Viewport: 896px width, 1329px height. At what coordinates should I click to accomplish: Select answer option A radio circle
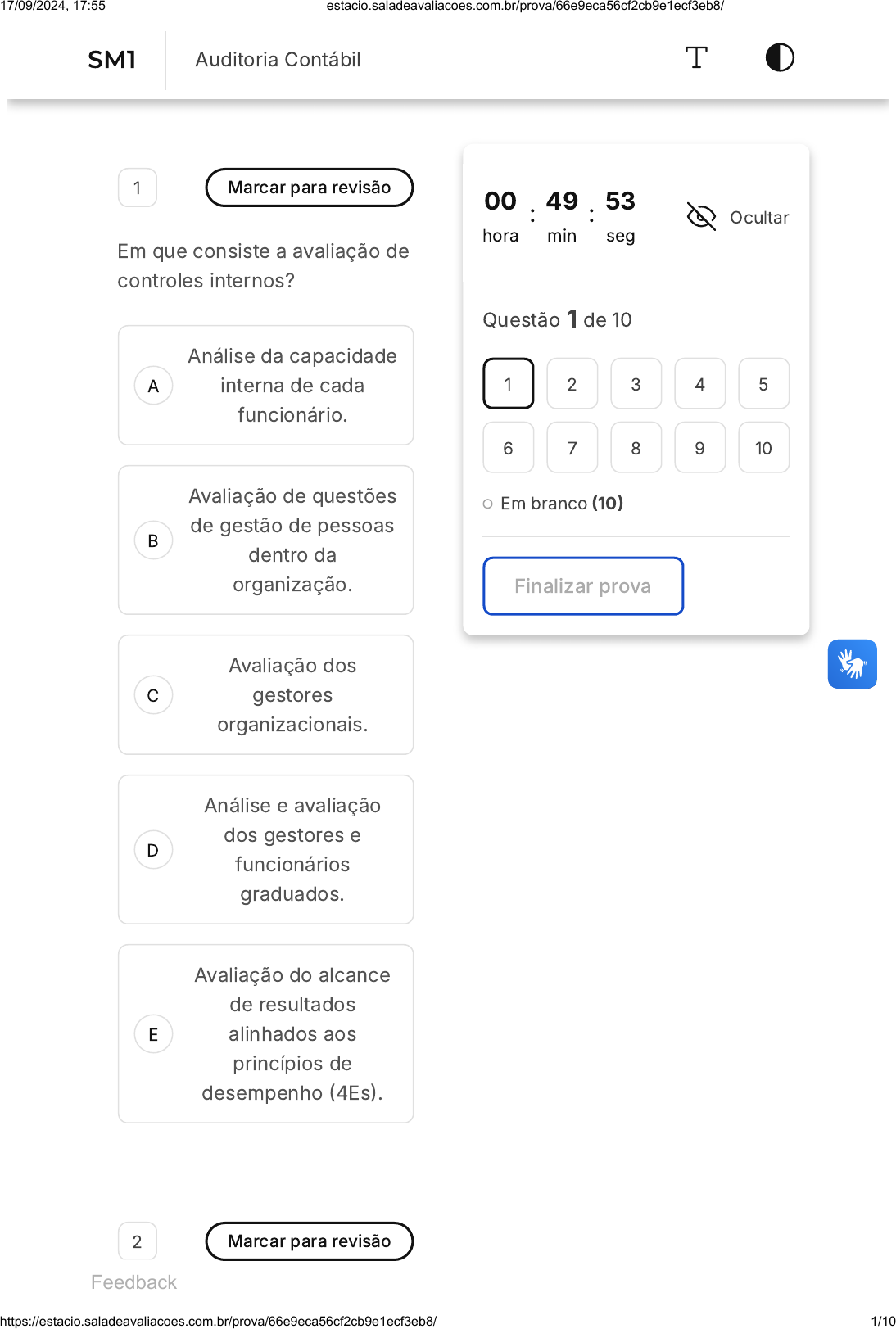pyautogui.click(x=153, y=386)
